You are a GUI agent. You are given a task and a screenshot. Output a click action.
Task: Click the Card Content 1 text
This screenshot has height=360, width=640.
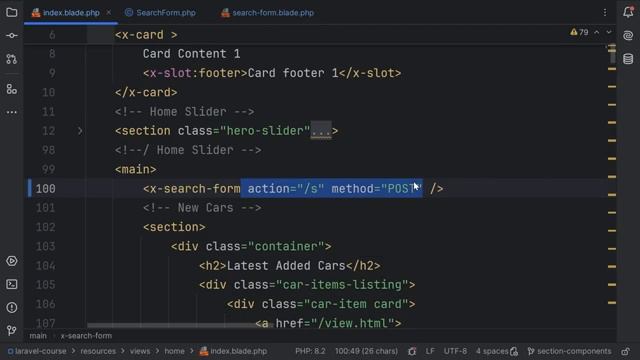coord(191,54)
